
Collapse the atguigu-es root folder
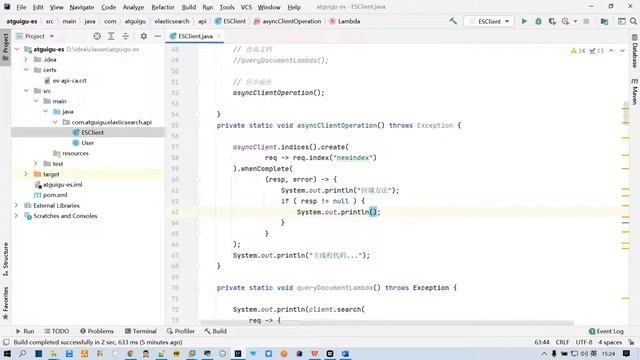click(17, 49)
